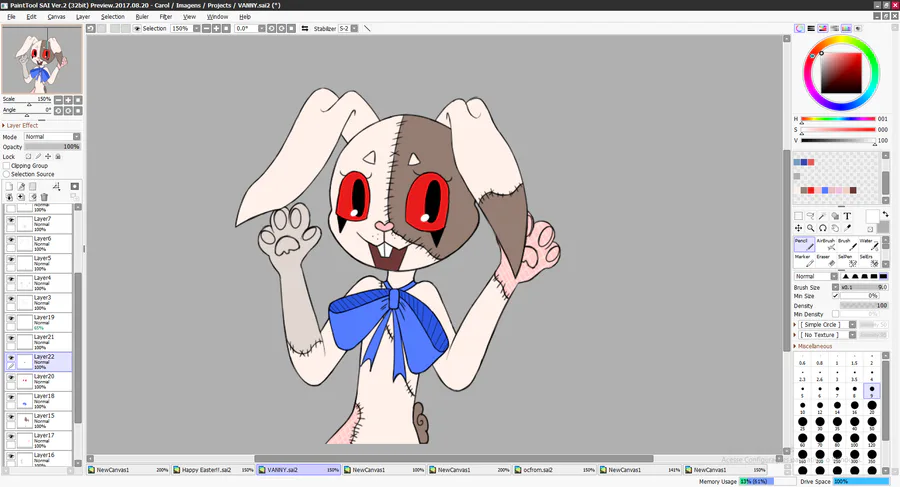Image resolution: width=900 pixels, height=487 pixels.
Task: Open the Filter menu
Action: coord(165,17)
